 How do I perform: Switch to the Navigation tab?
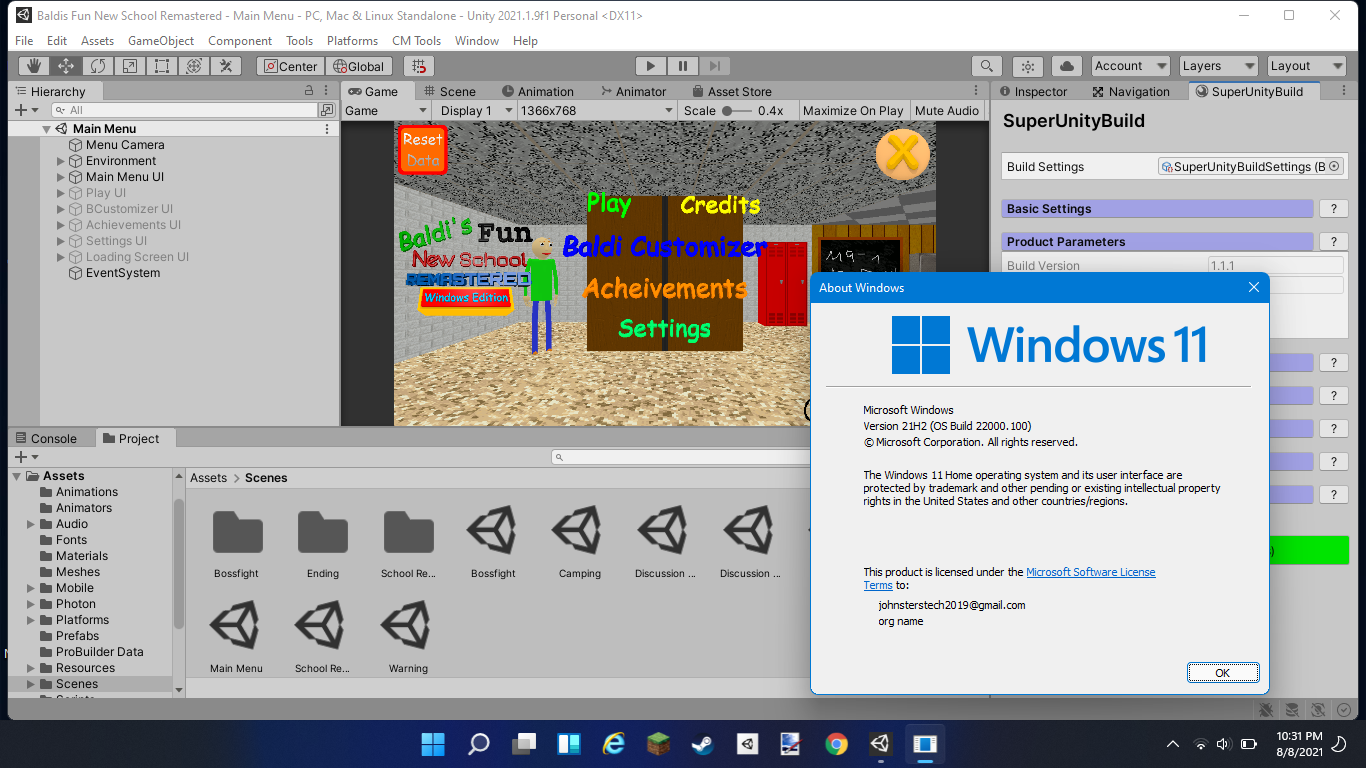click(x=1130, y=91)
